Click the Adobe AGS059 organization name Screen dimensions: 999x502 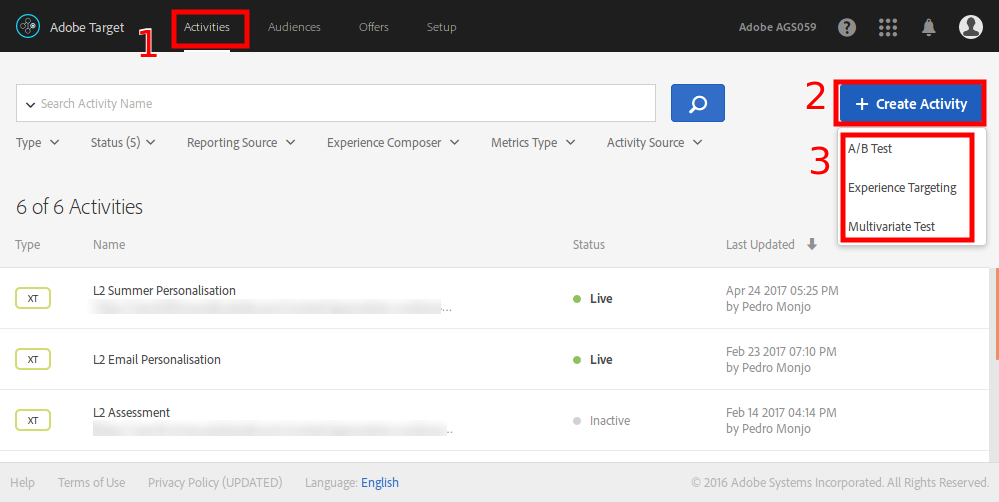coord(777,27)
